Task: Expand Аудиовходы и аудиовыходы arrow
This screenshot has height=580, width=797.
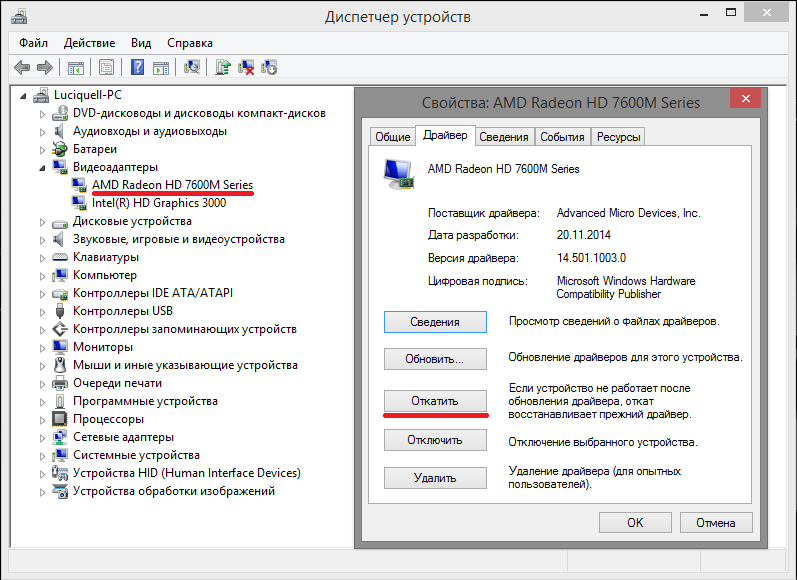Action: [x=42, y=132]
